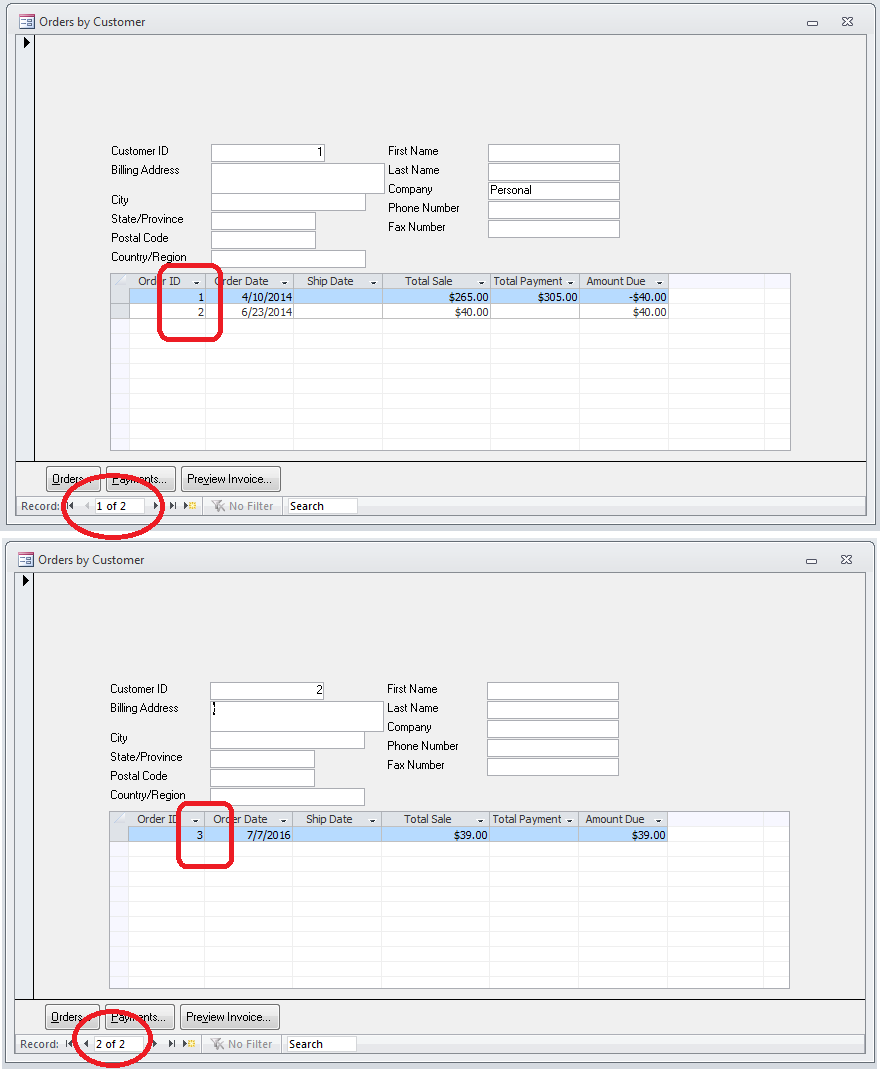This screenshot has width=884, height=1073.
Task: Select record selector arrow in top window
Action: (26, 42)
